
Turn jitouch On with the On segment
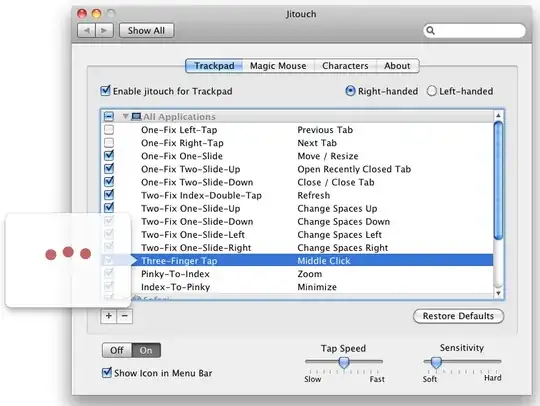146,350
